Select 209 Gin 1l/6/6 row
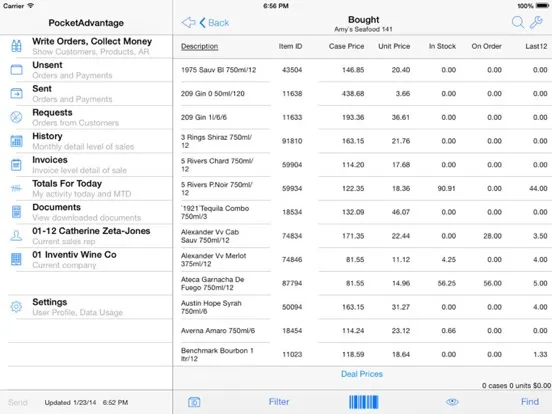Viewport: 552px width, 414px height. (363, 117)
